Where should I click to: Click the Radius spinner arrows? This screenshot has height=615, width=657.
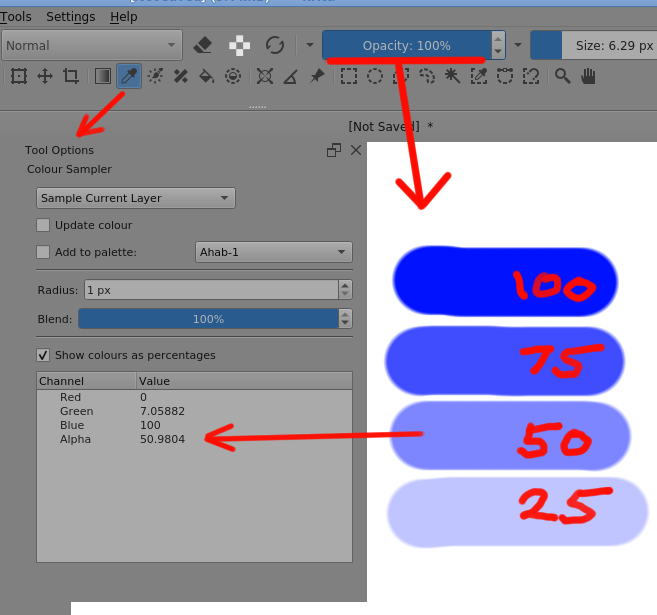click(345, 289)
